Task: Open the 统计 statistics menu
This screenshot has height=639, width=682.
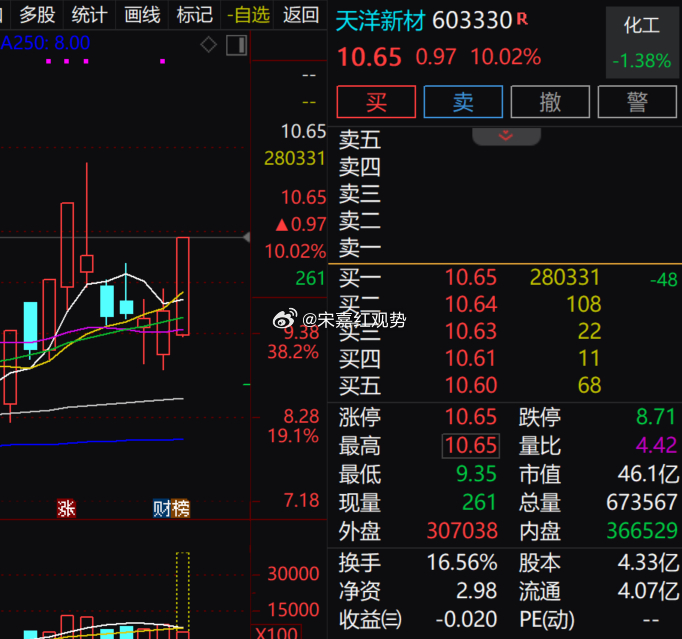Action: pos(89,15)
